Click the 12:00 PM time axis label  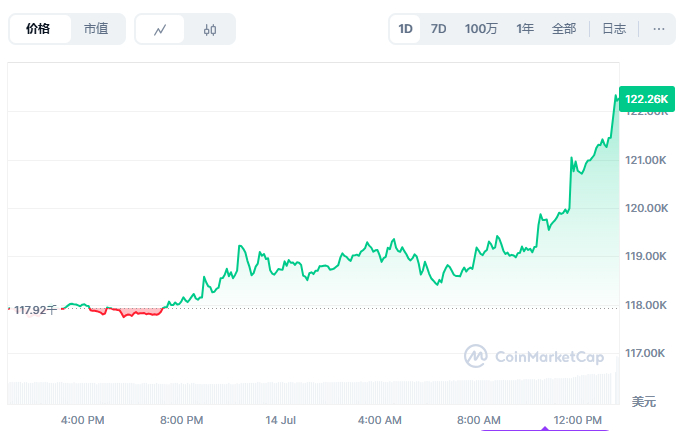(x=576, y=419)
